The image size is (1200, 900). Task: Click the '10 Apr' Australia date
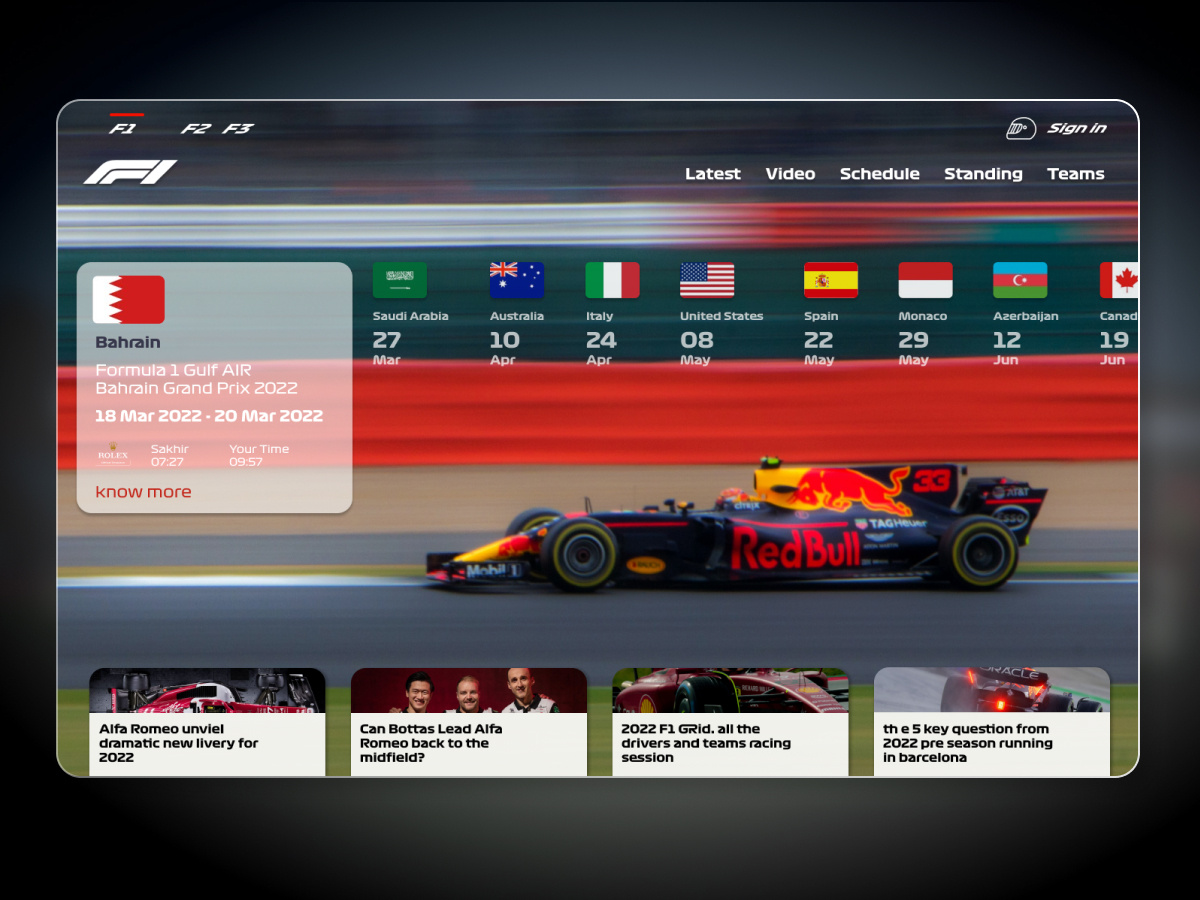(505, 347)
